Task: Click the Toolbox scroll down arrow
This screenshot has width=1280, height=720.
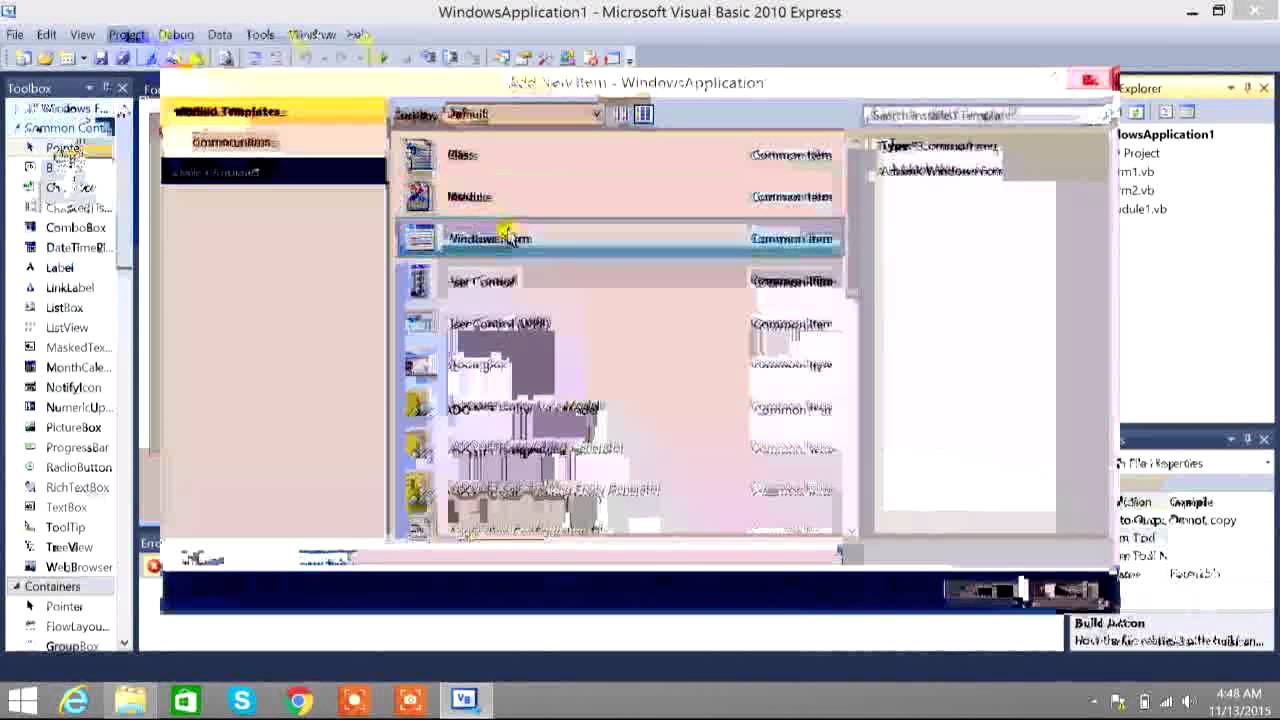Action: coord(125,643)
